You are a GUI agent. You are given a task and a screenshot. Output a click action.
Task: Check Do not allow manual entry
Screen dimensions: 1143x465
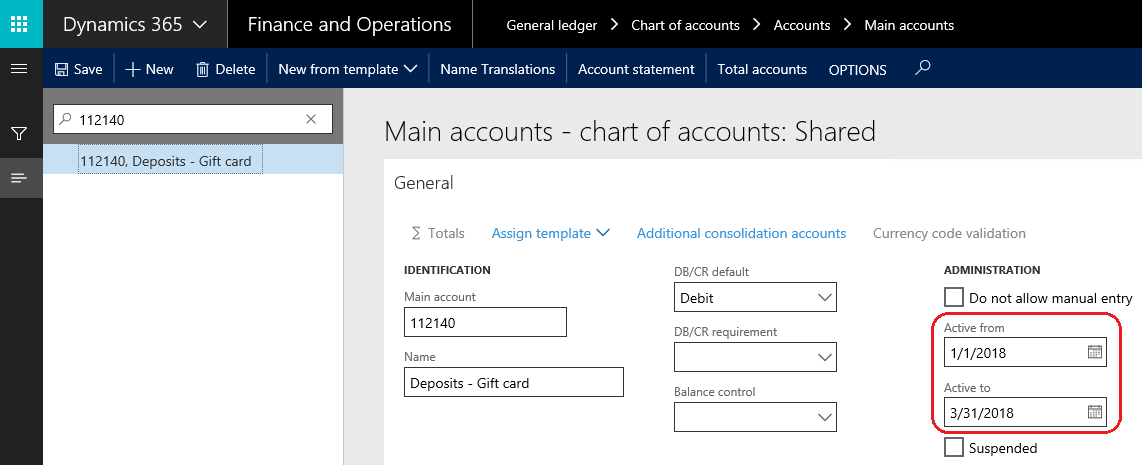[x=953, y=297]
